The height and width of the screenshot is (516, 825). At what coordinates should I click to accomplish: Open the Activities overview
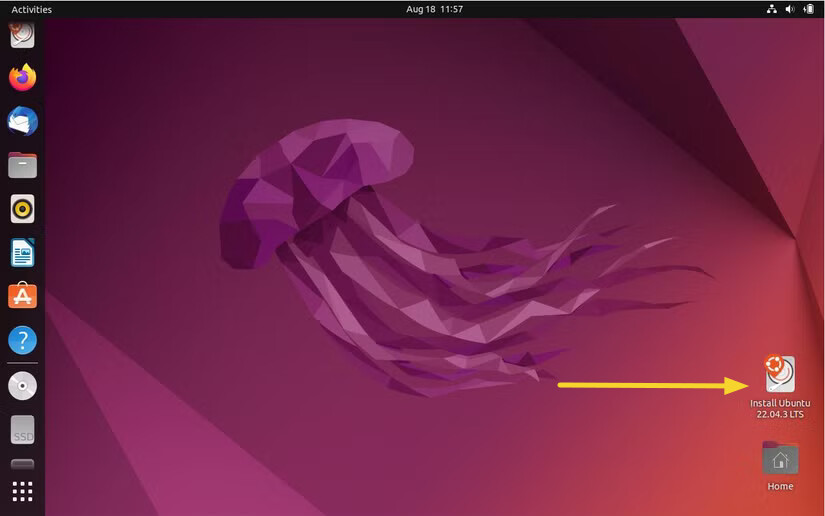click(31, 9)
